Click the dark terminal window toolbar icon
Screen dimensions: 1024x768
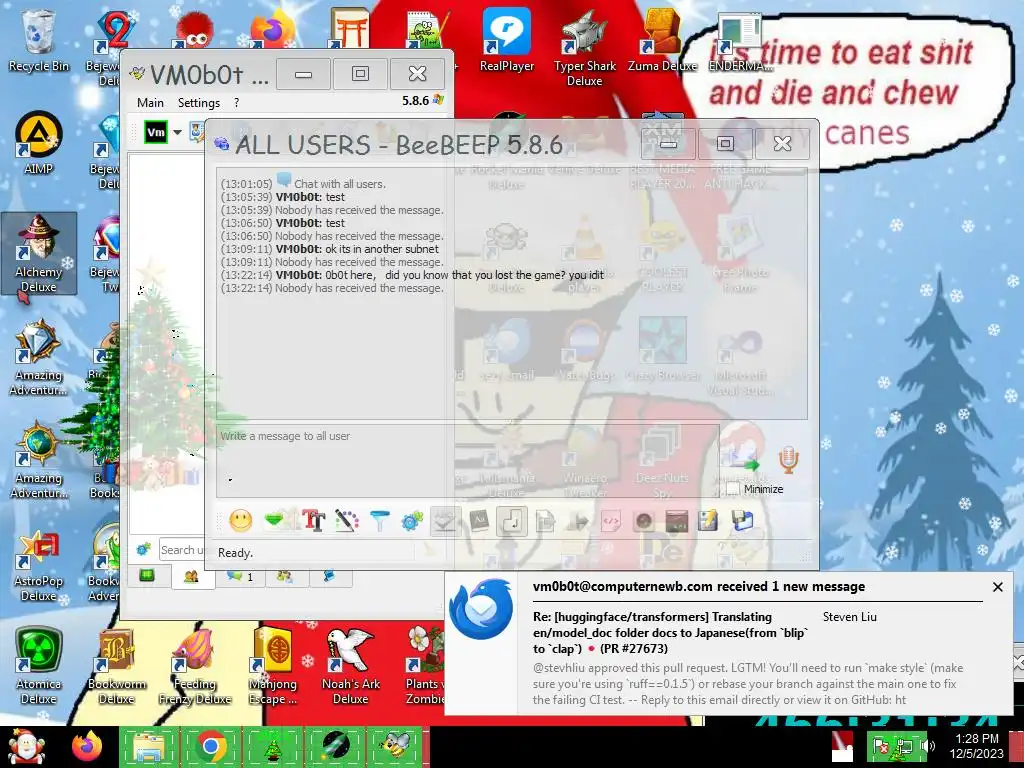pos(677,521)
